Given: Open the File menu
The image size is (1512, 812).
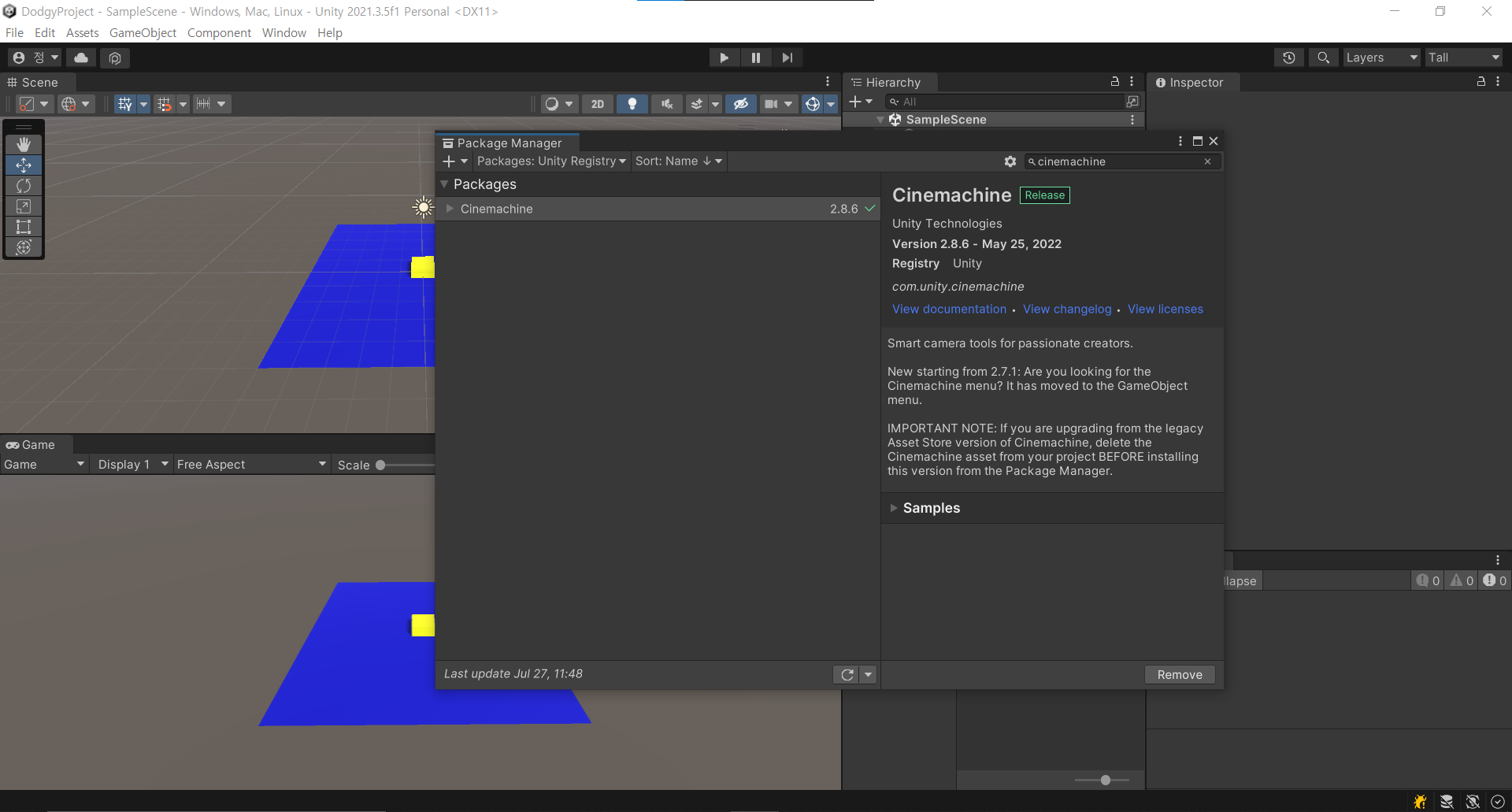Looking at the screenshot, I should [x=14, y=32].
